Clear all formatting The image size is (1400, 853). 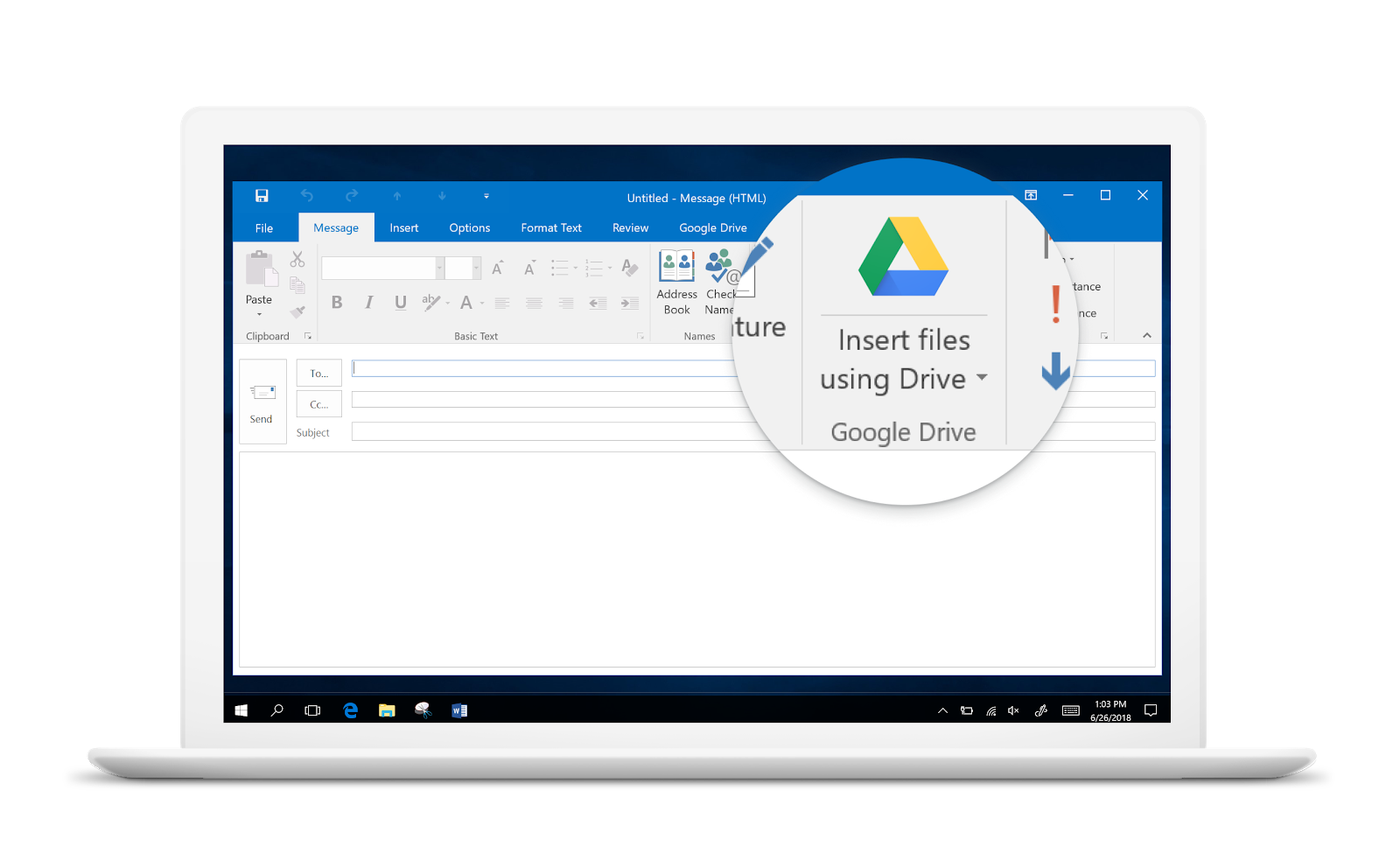630,268
